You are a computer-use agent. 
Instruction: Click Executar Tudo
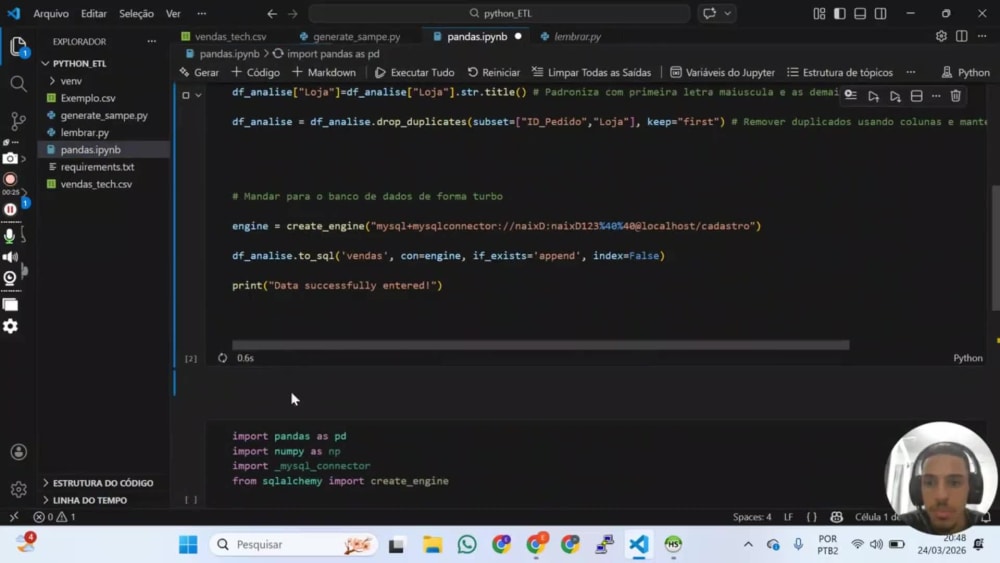coord(415,73)
